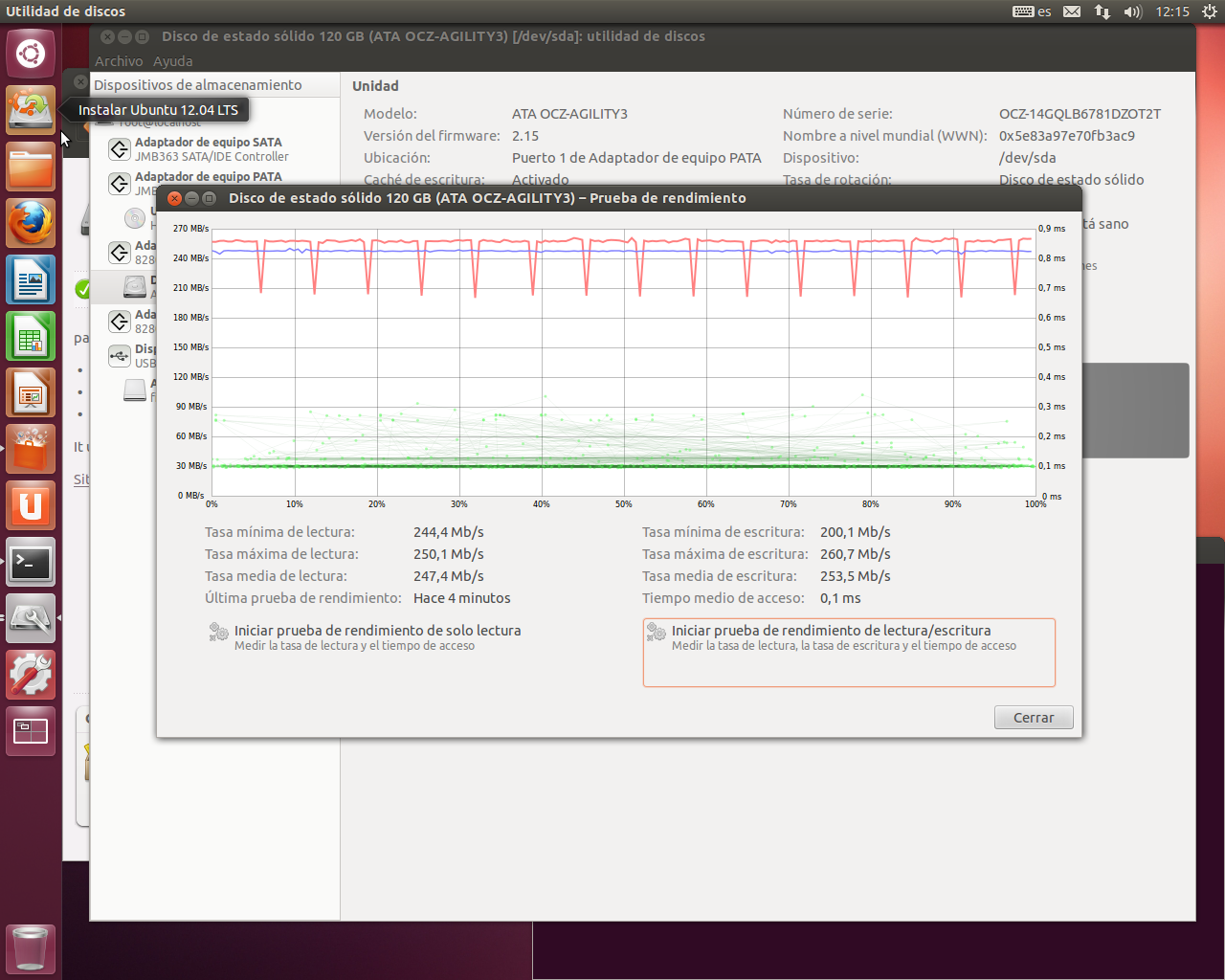Viewport: 1225px width, 980px height.
Task: Open the Terminal launcher icon
Action: [31, 562]
